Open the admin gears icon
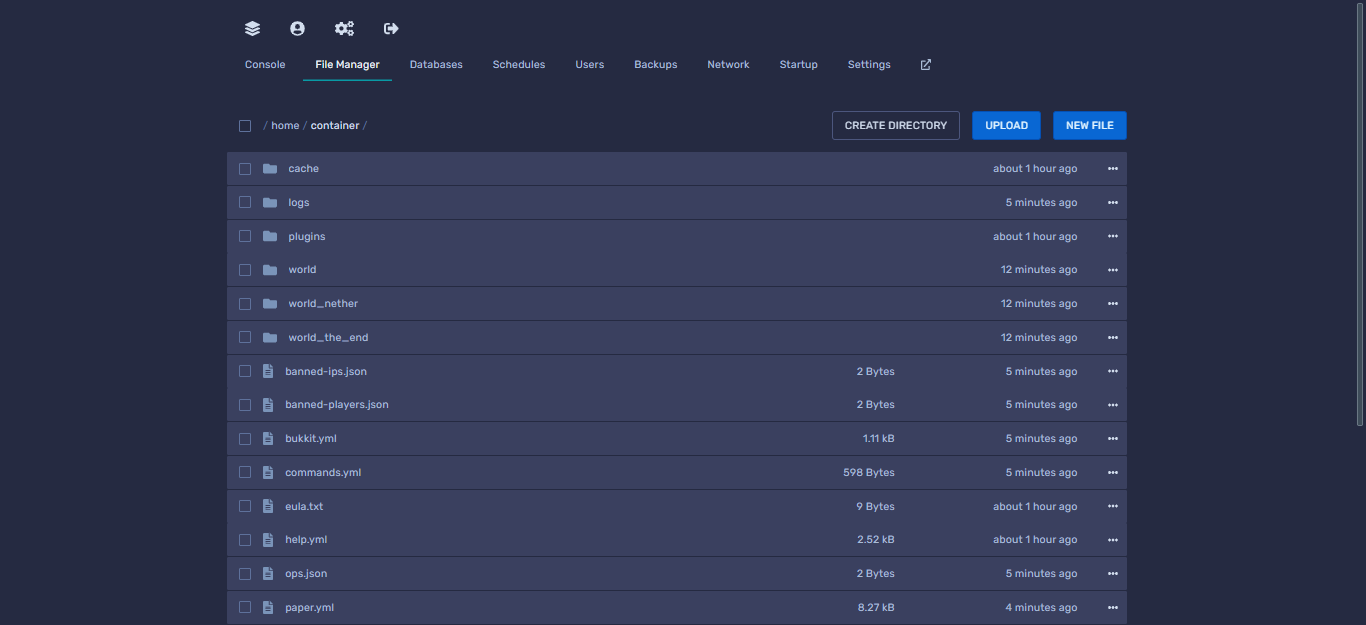1366x625 pixels. pos(344,29)
